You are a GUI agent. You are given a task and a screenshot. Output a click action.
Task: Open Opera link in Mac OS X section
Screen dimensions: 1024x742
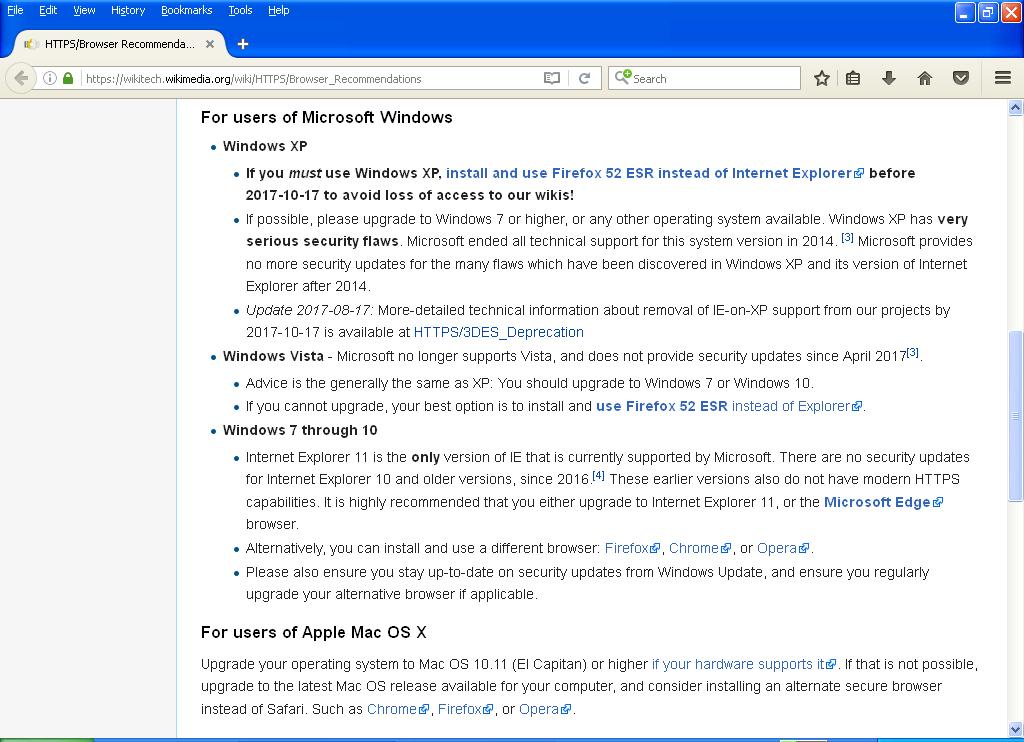(x=545, y=709)
